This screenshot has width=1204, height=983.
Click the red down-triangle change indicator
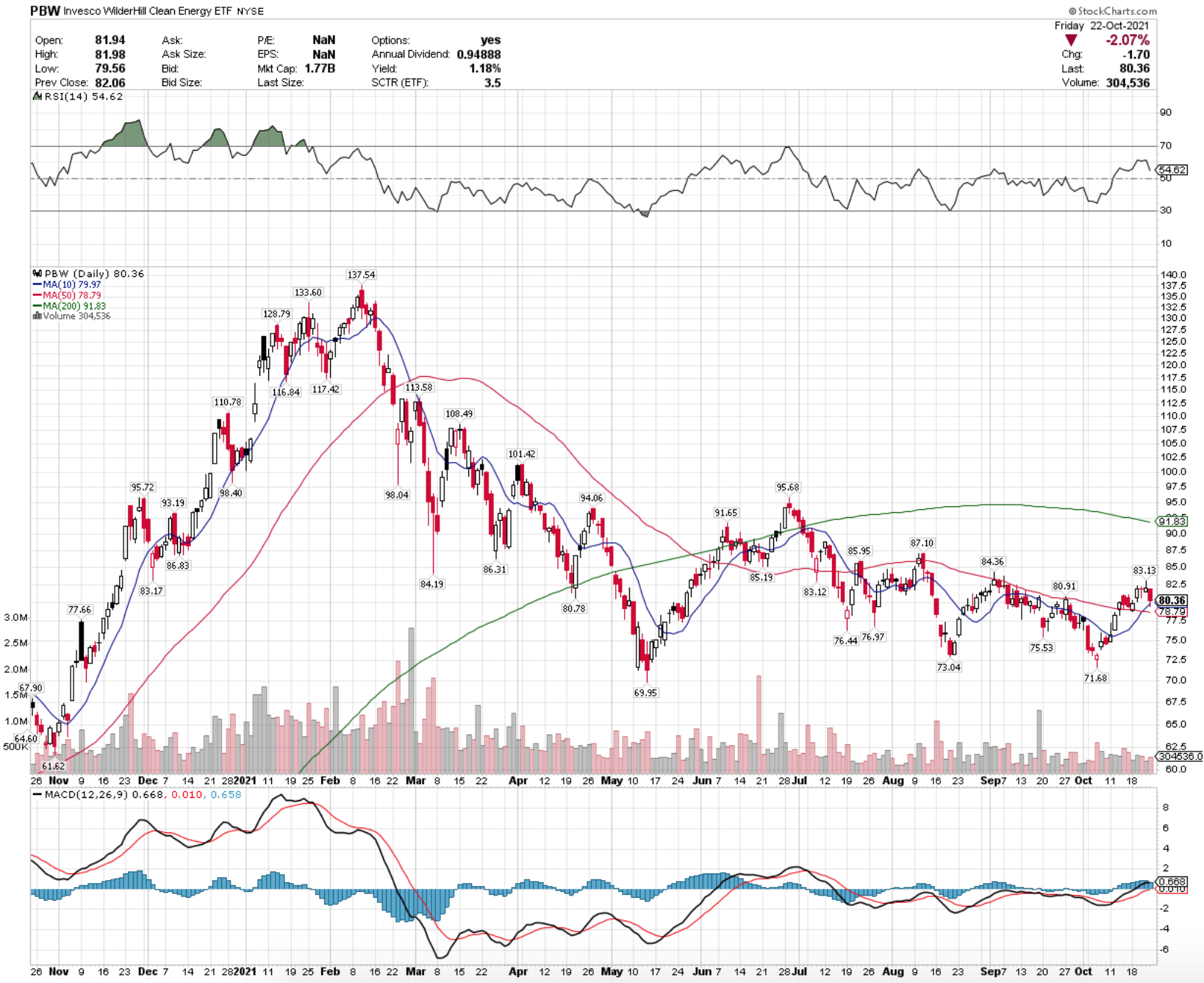point(1071,40)
